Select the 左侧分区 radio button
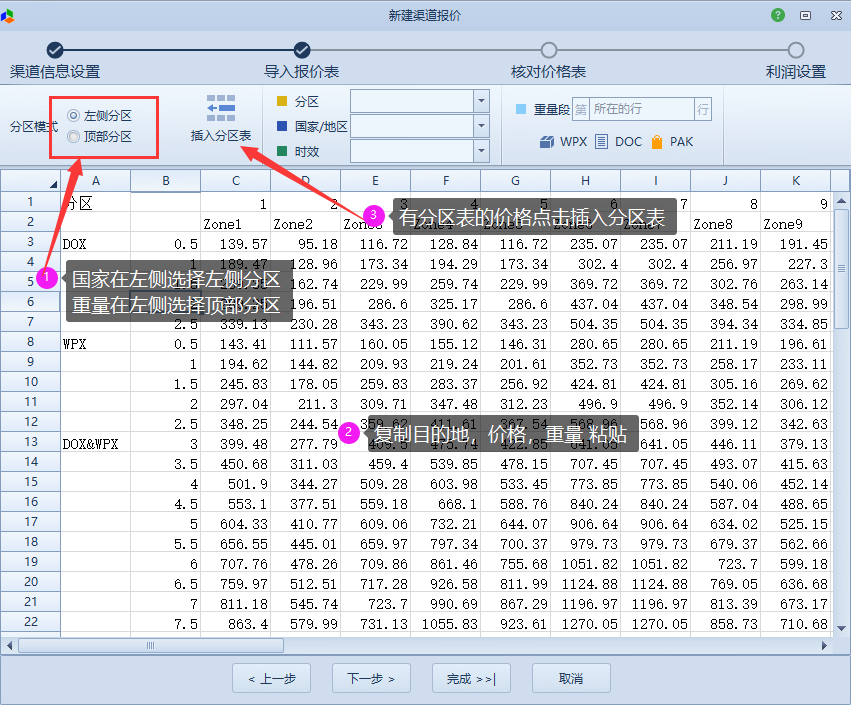This screenshot has width=851, height=705. click(74, 116)
